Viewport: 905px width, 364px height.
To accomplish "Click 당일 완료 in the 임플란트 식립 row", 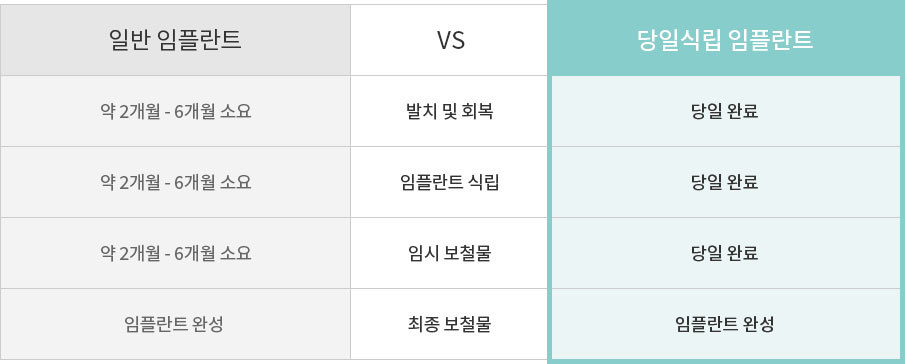I will pyautogui.click(x=724, y=182).
